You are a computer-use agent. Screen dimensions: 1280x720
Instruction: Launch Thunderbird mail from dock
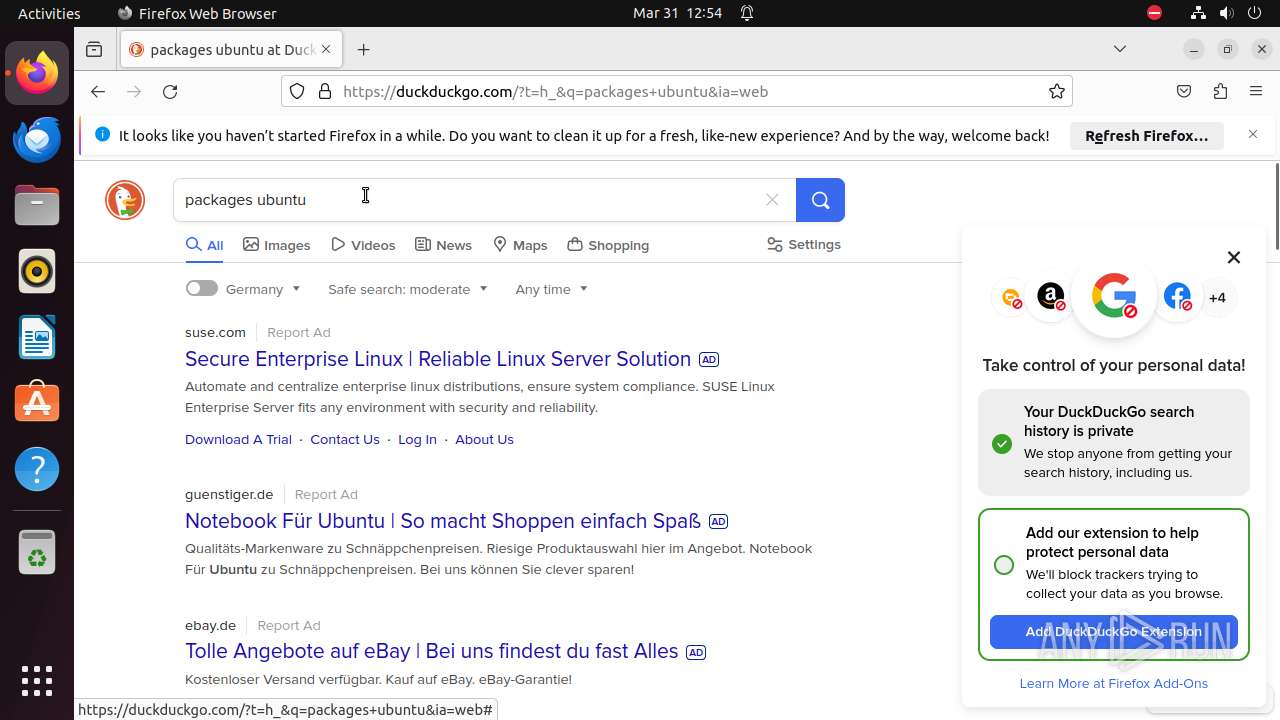(x=37, y=139)
